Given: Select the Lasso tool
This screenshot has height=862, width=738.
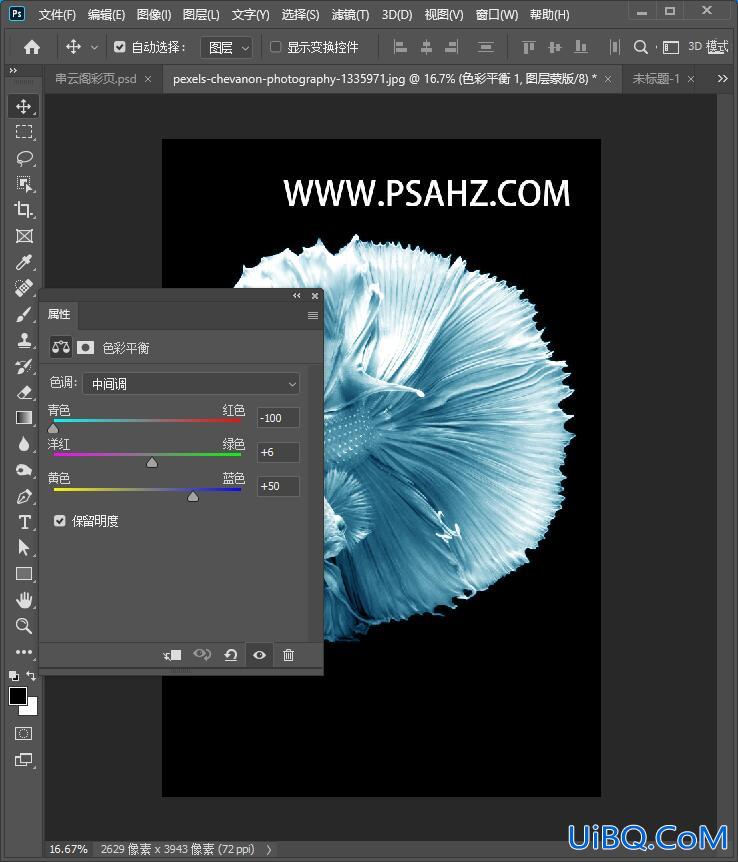Looking at the screenshot, I should [23, 158].
